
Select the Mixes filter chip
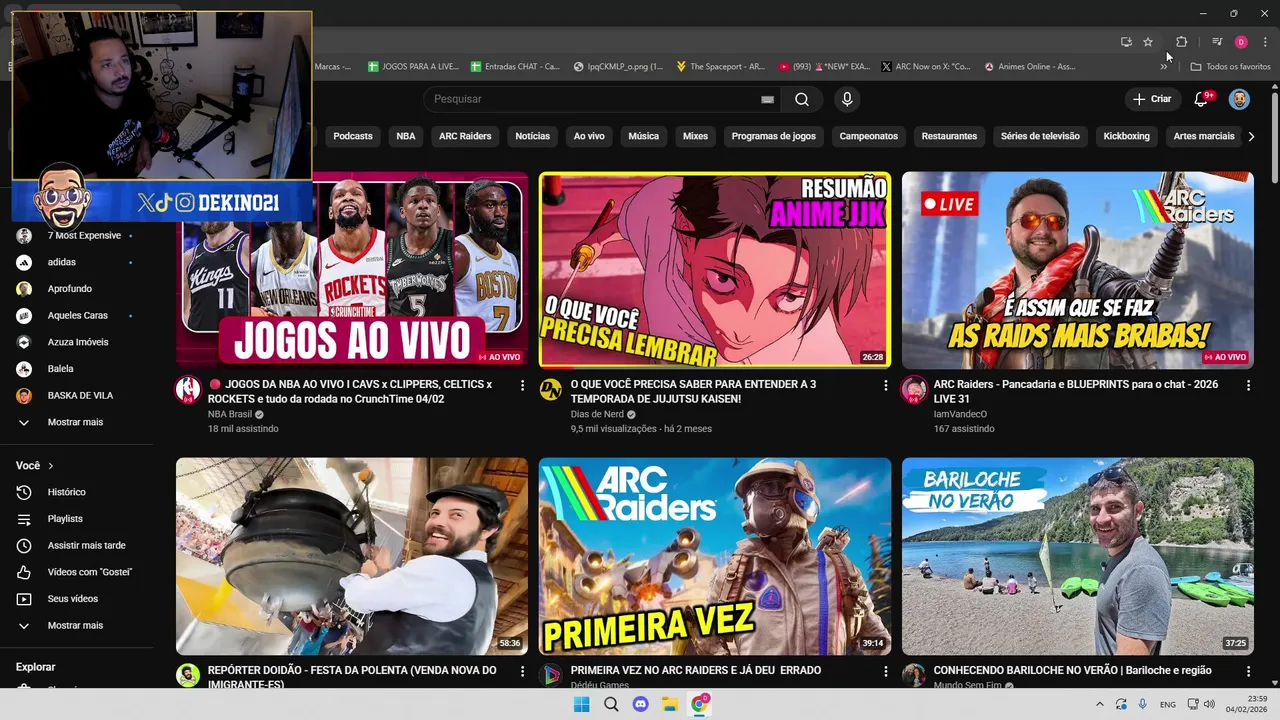pos(695,136)
